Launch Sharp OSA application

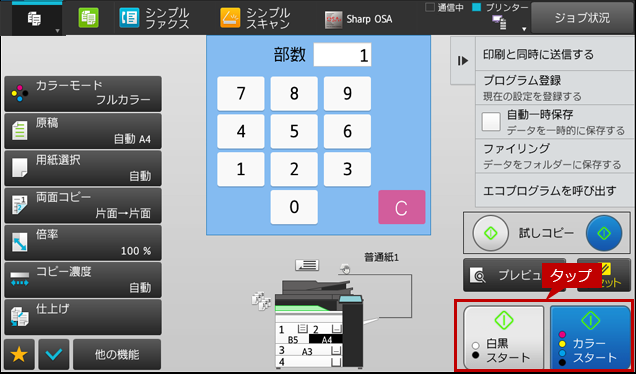pyautogui.click(x=359, y=19)
